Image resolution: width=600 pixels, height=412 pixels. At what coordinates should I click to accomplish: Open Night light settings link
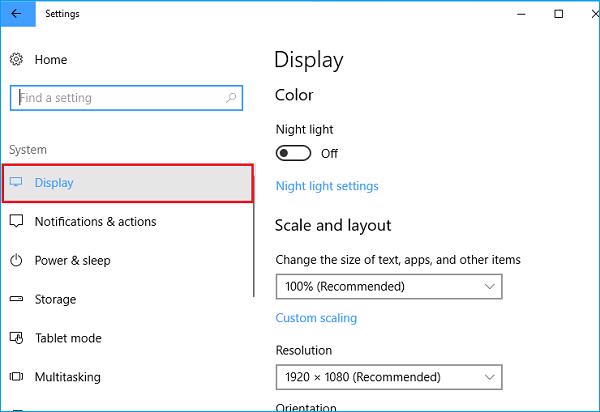(x=326, y=186)
